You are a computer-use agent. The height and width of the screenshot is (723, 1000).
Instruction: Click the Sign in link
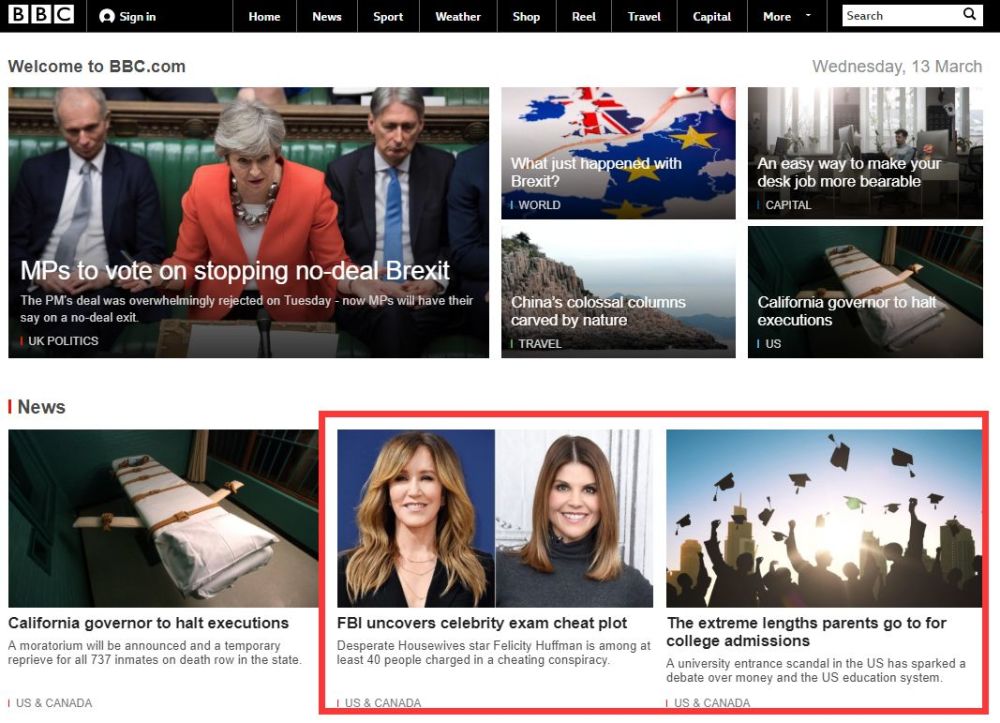(x=137, y=17)
